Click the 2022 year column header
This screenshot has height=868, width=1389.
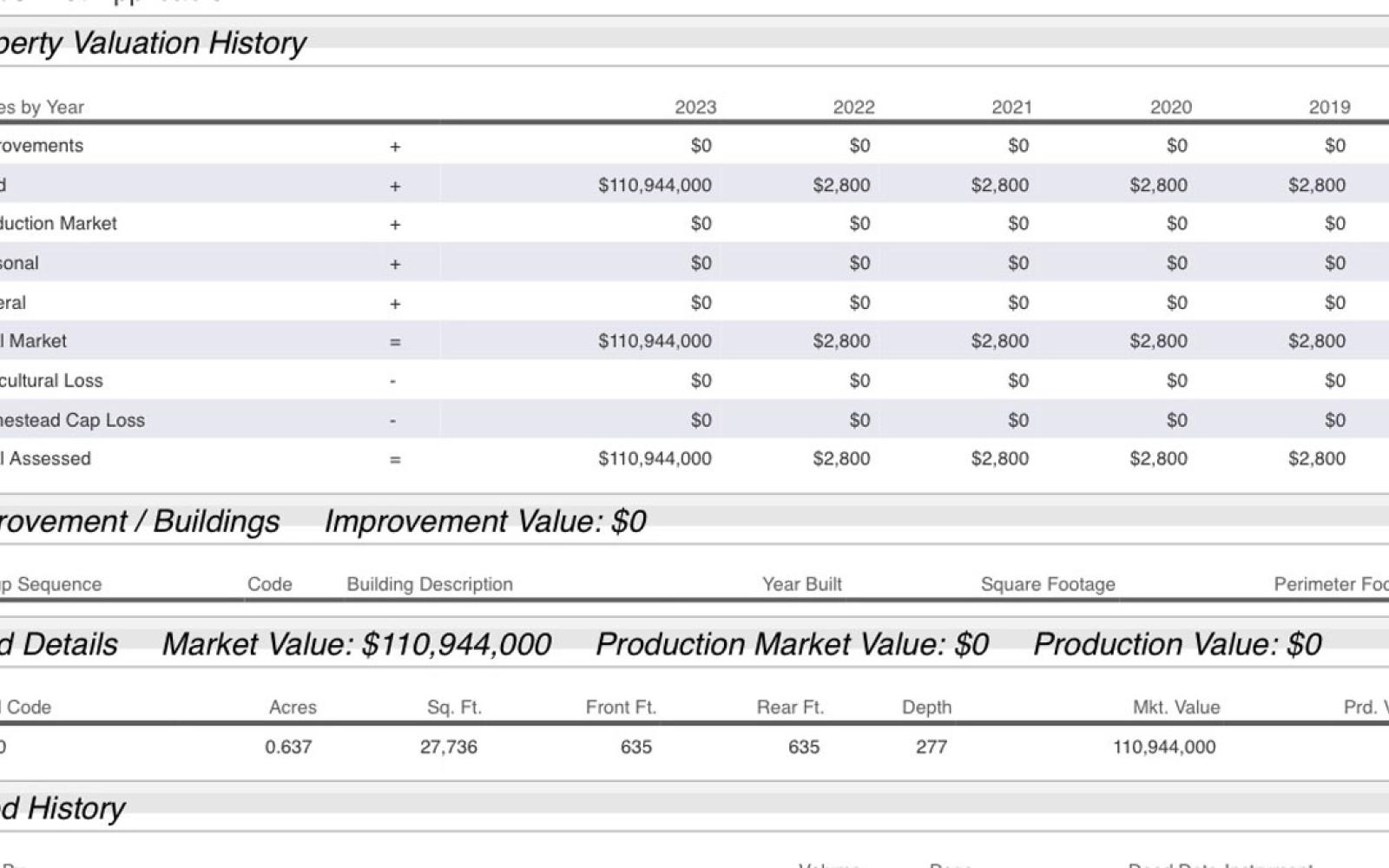(x=853, y=107)
